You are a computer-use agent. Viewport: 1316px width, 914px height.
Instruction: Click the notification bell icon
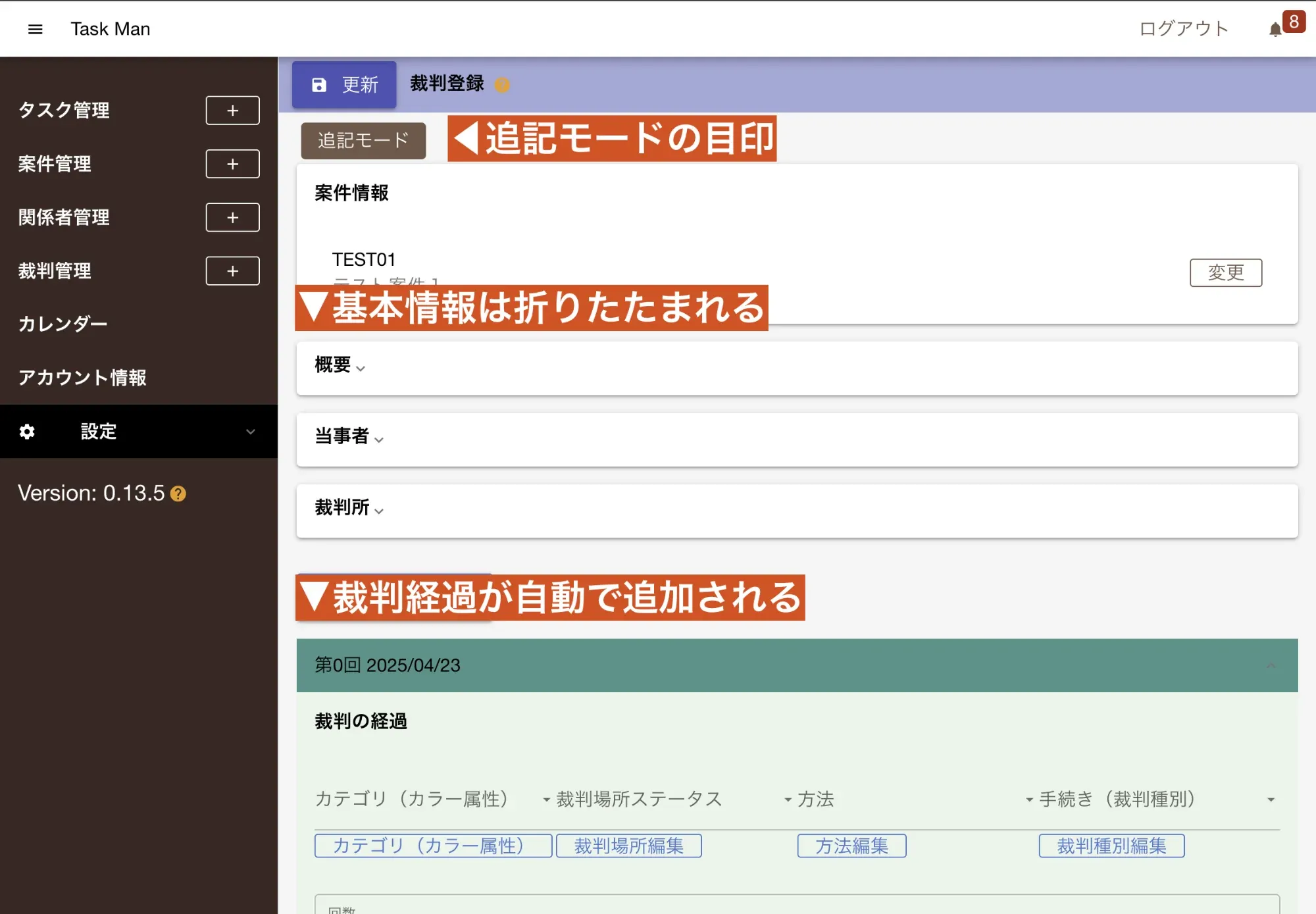(x=1275, y=30)
